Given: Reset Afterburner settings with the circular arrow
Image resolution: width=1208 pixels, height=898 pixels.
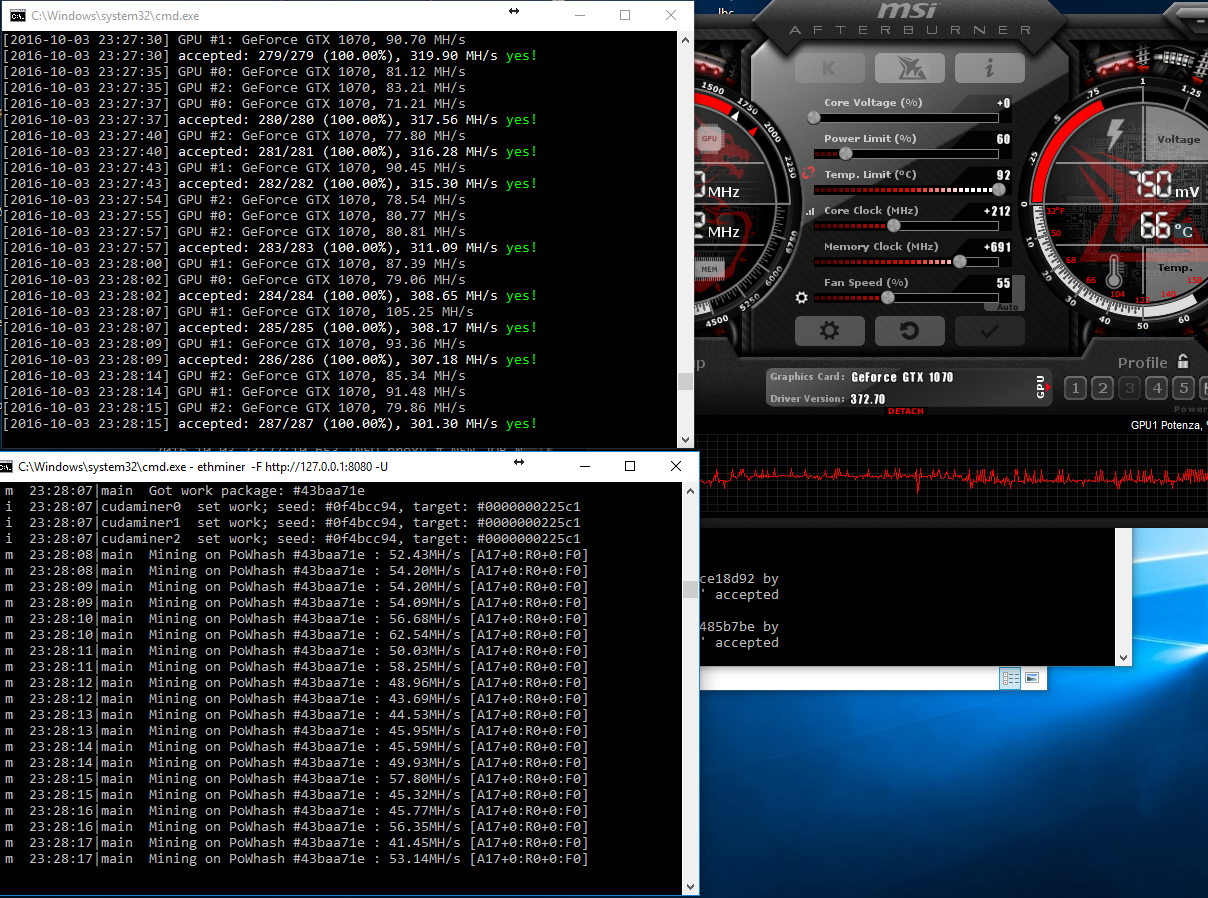Looking at the screenshot, I should (910, 331).
